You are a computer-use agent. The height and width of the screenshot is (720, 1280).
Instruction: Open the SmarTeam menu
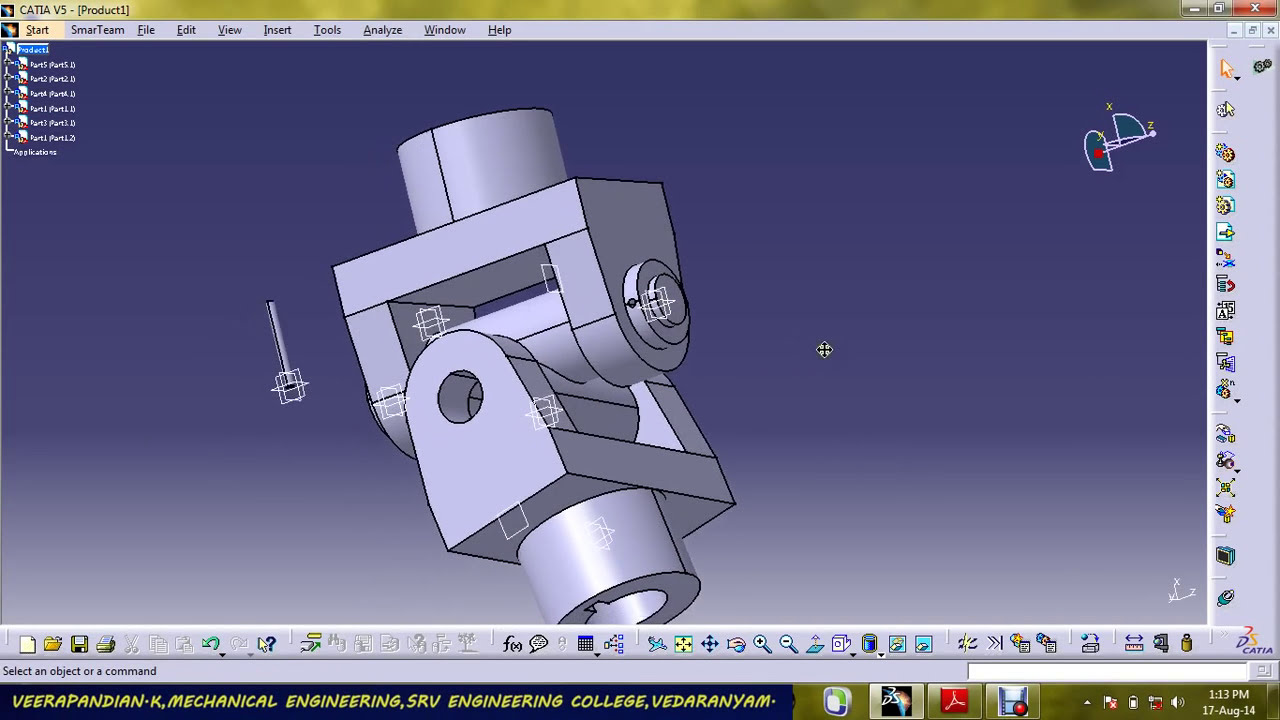point(97,30)
